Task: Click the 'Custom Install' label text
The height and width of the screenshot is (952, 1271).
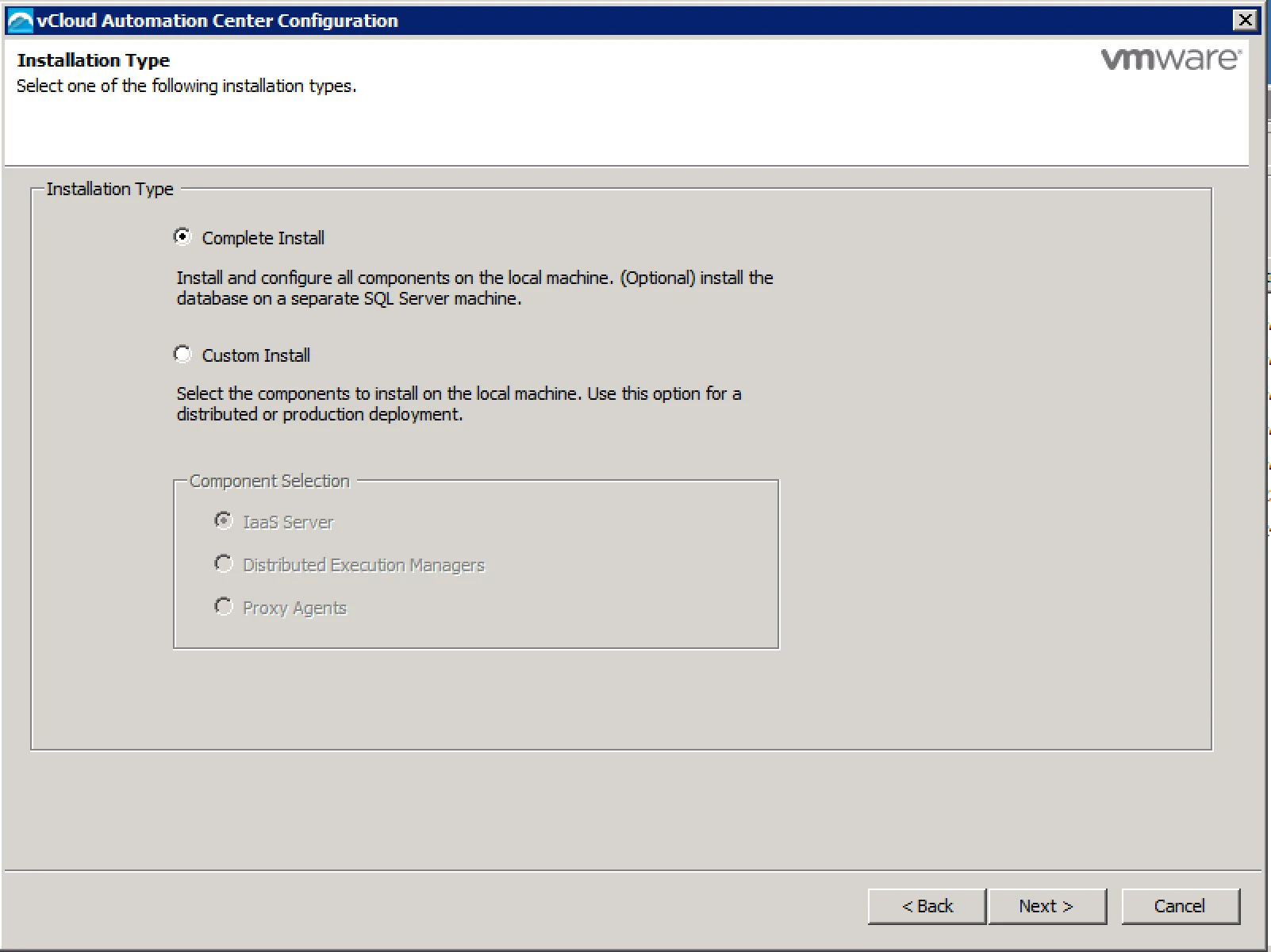Action: click(x=256, y=355)
